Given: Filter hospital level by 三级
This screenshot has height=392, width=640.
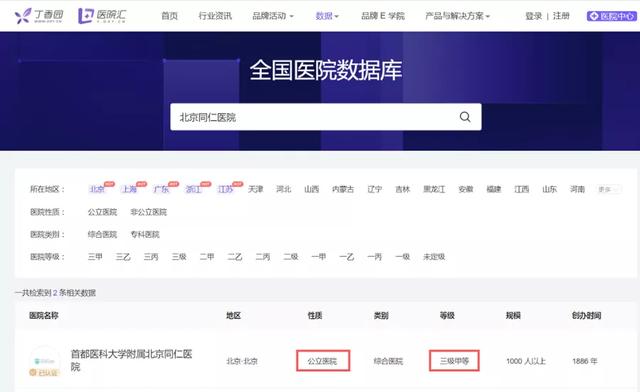Looking at the screenshot, I should click(179, 257).
